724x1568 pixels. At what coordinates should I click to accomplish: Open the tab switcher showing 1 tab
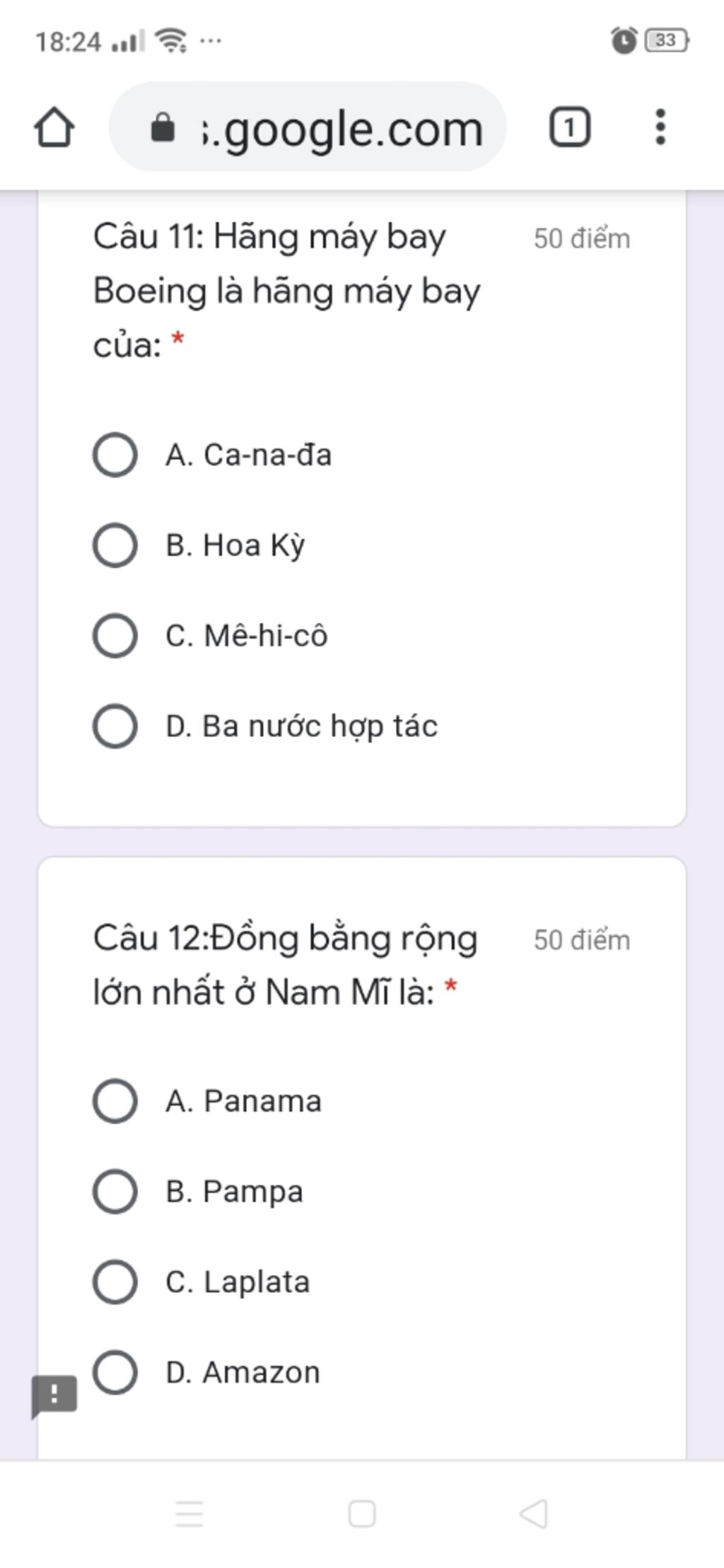(569, 127)
